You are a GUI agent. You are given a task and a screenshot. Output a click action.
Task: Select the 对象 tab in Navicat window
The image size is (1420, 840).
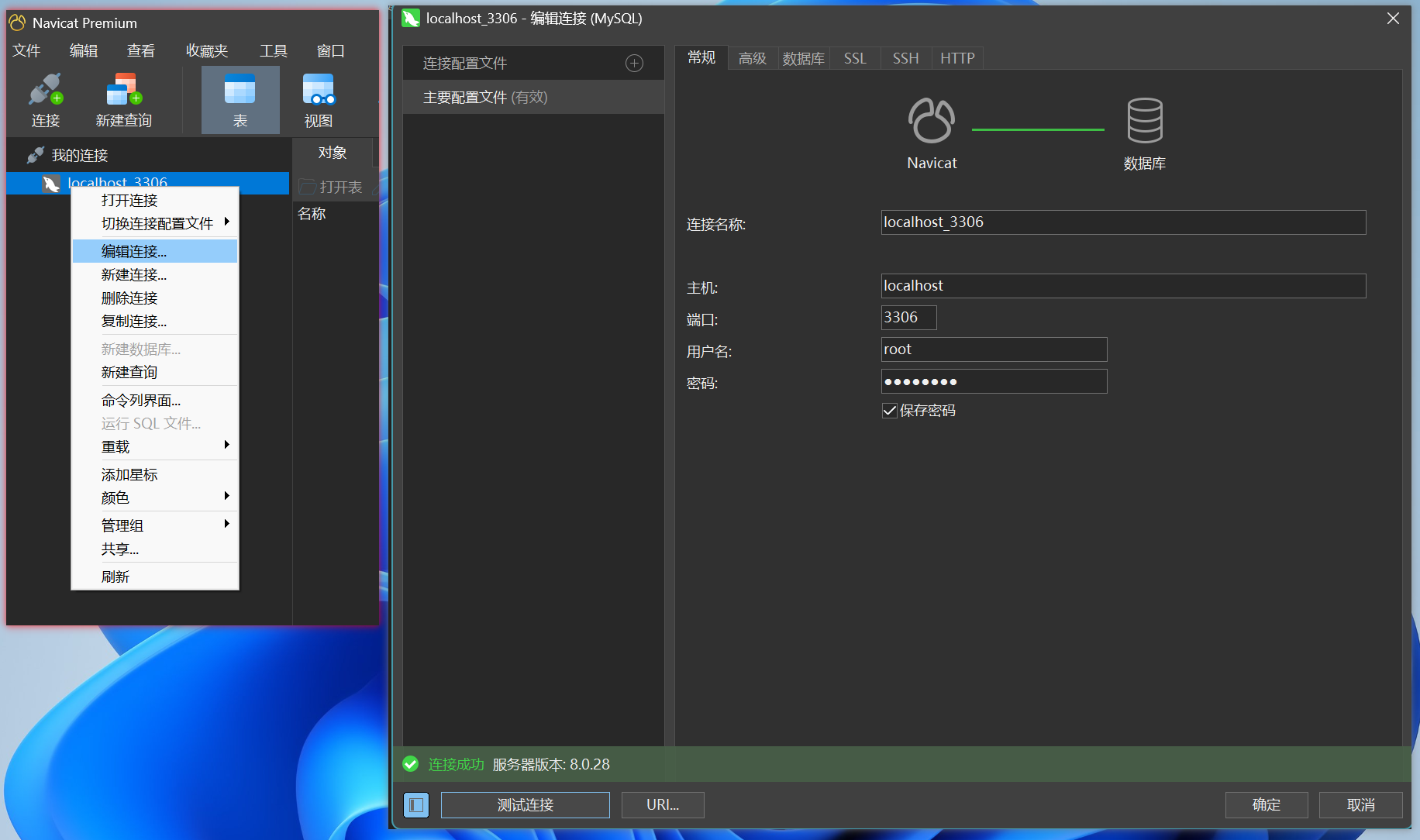pos(333,153)
